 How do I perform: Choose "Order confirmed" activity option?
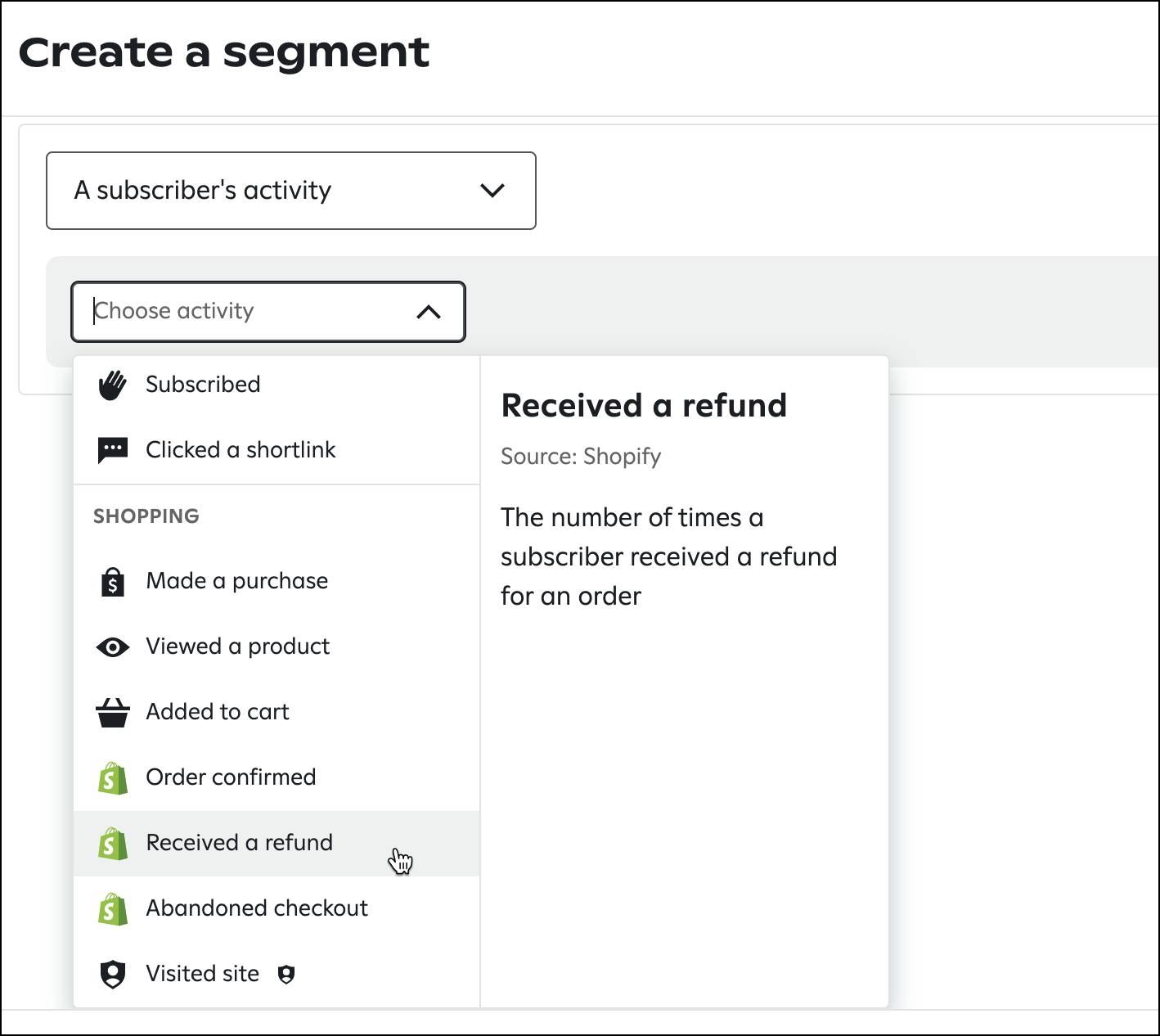point(231,777)
